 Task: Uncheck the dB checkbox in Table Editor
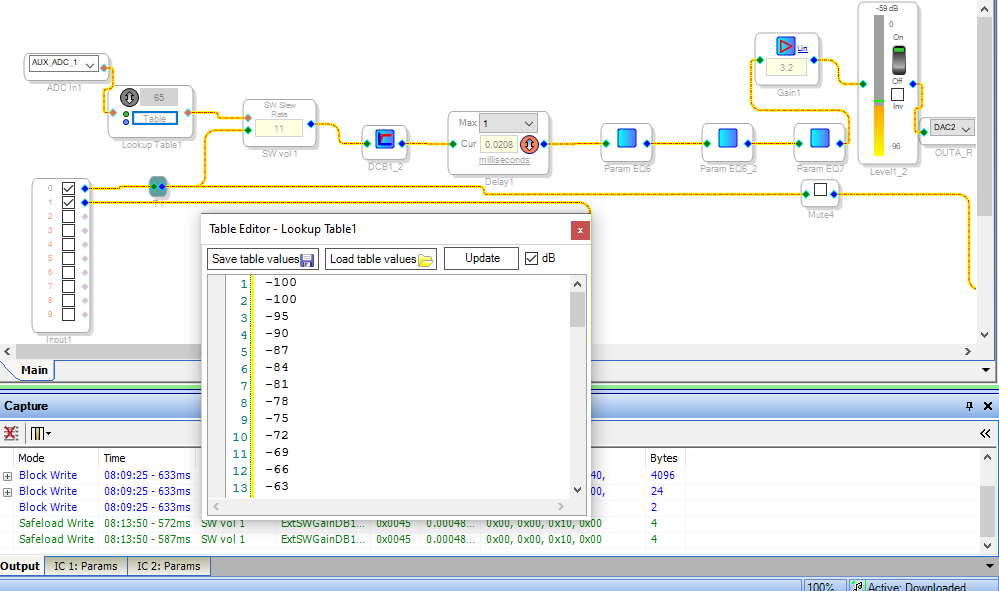pyautogui.click(x=531, y=258)
